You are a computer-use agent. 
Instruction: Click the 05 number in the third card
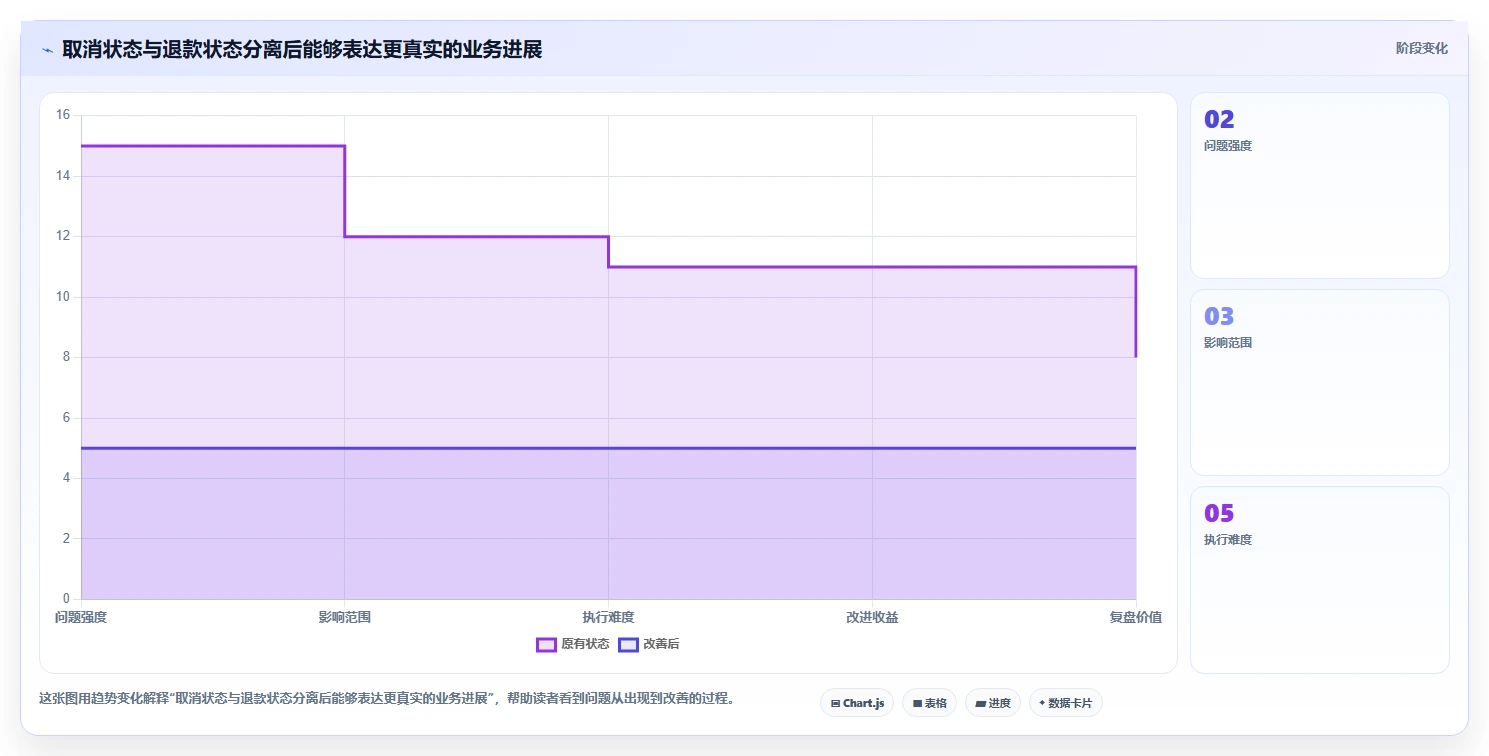pos(1219,514)
